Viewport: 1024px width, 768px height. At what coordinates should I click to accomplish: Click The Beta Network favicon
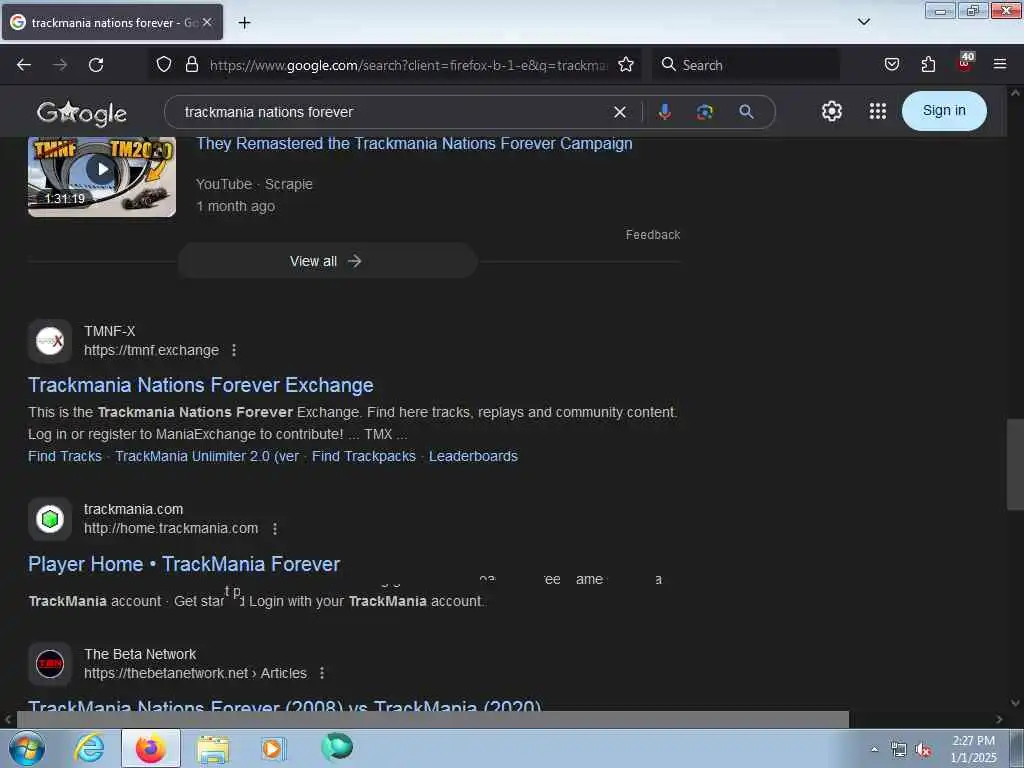pos(50,664)
